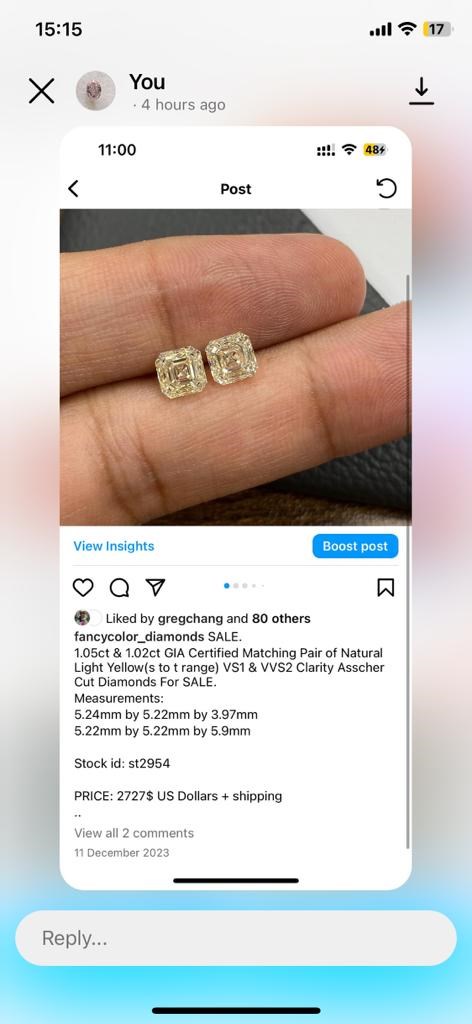The height and width of the screenshot is (1024, 472).
Task: Click the View Insights link
Action: click(x=114, y=546)
